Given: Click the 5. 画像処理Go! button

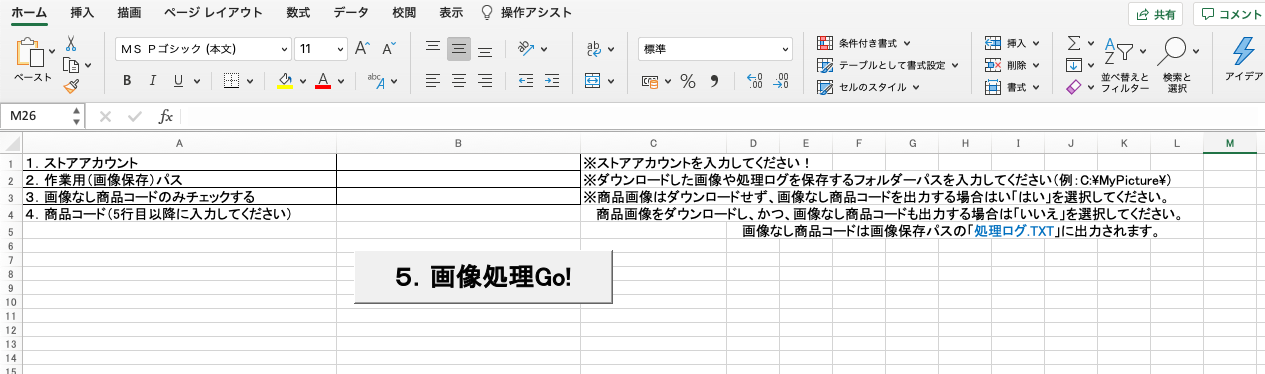Looking at the screenshot, I should tap(483, 276).
